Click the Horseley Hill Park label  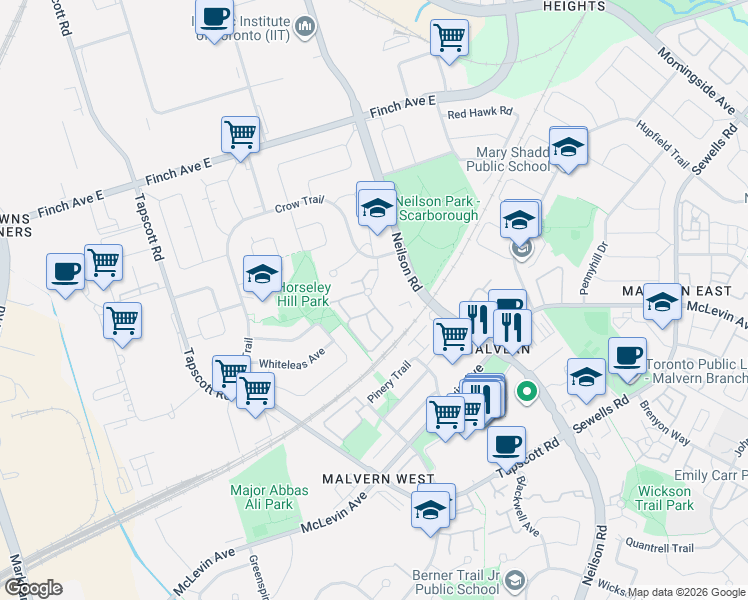coord(304,294)
